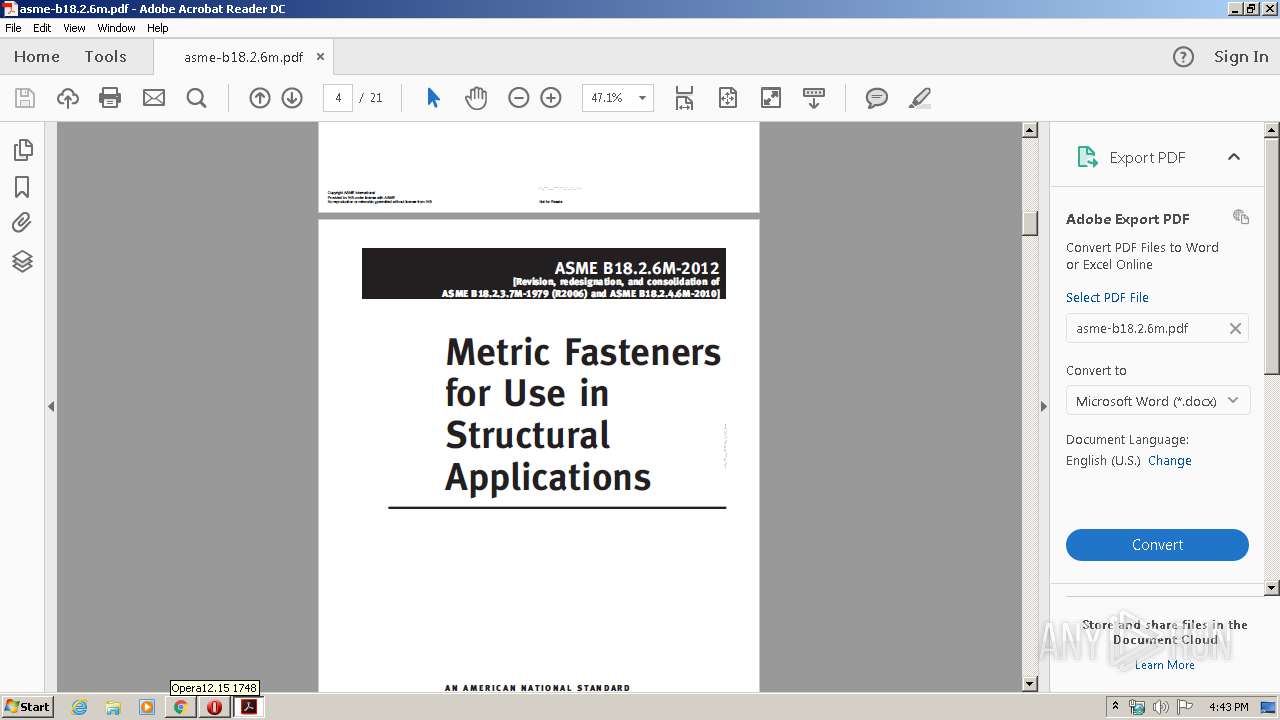Click the Export PDF tool icon
The width and height of the screenshot is (1280, 720).
1087,157
